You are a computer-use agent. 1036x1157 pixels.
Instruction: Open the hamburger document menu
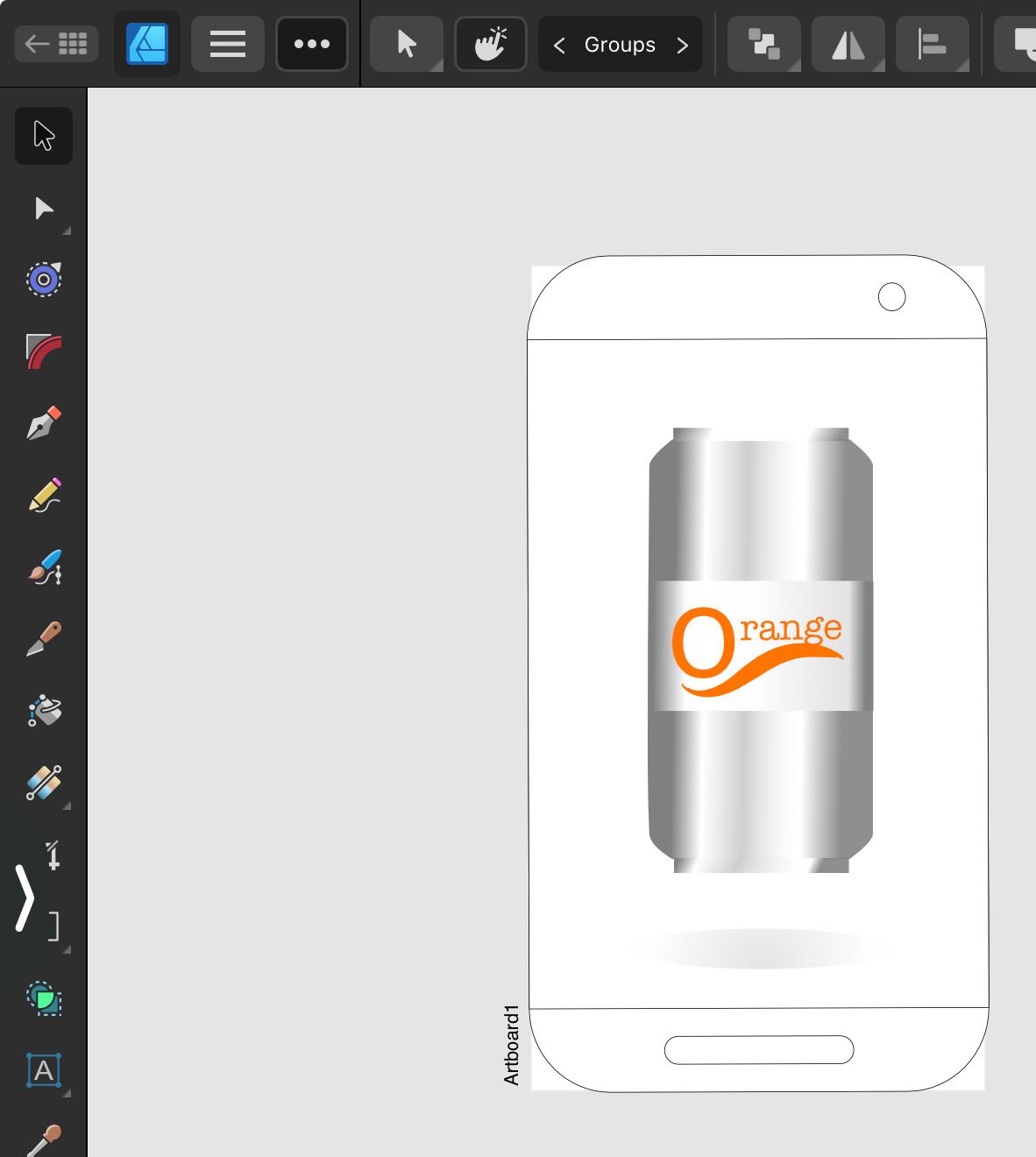[x=228, y=44]
